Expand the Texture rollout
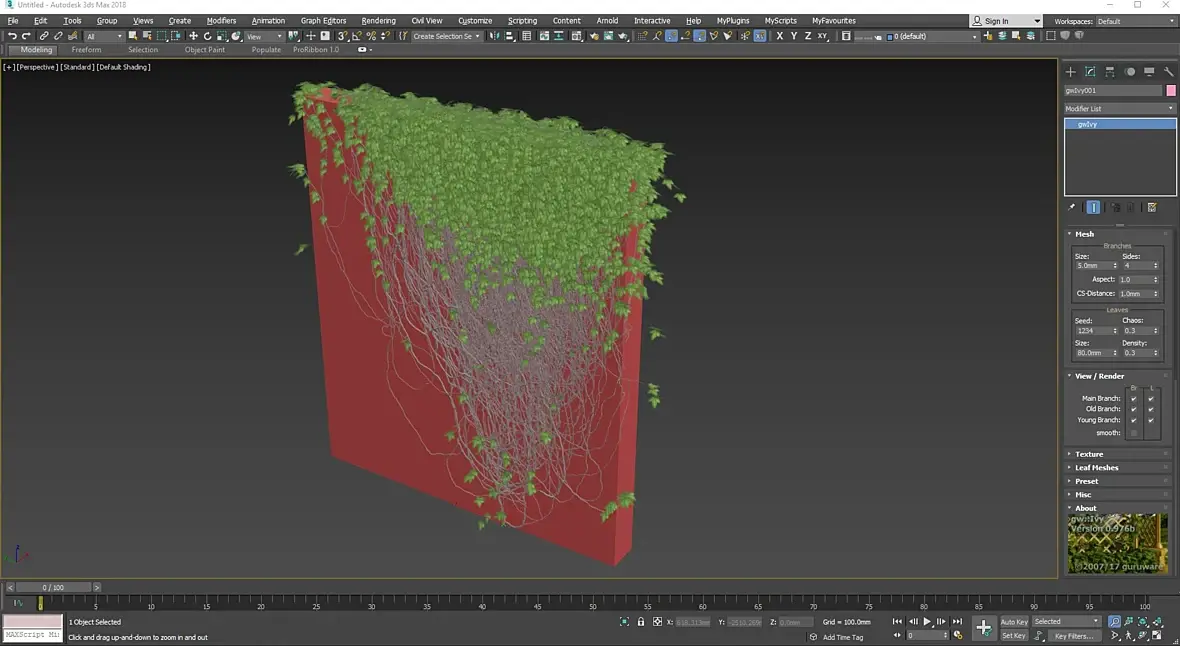This screenshot has height=646, width=1180. click(x=1089, y=454)
